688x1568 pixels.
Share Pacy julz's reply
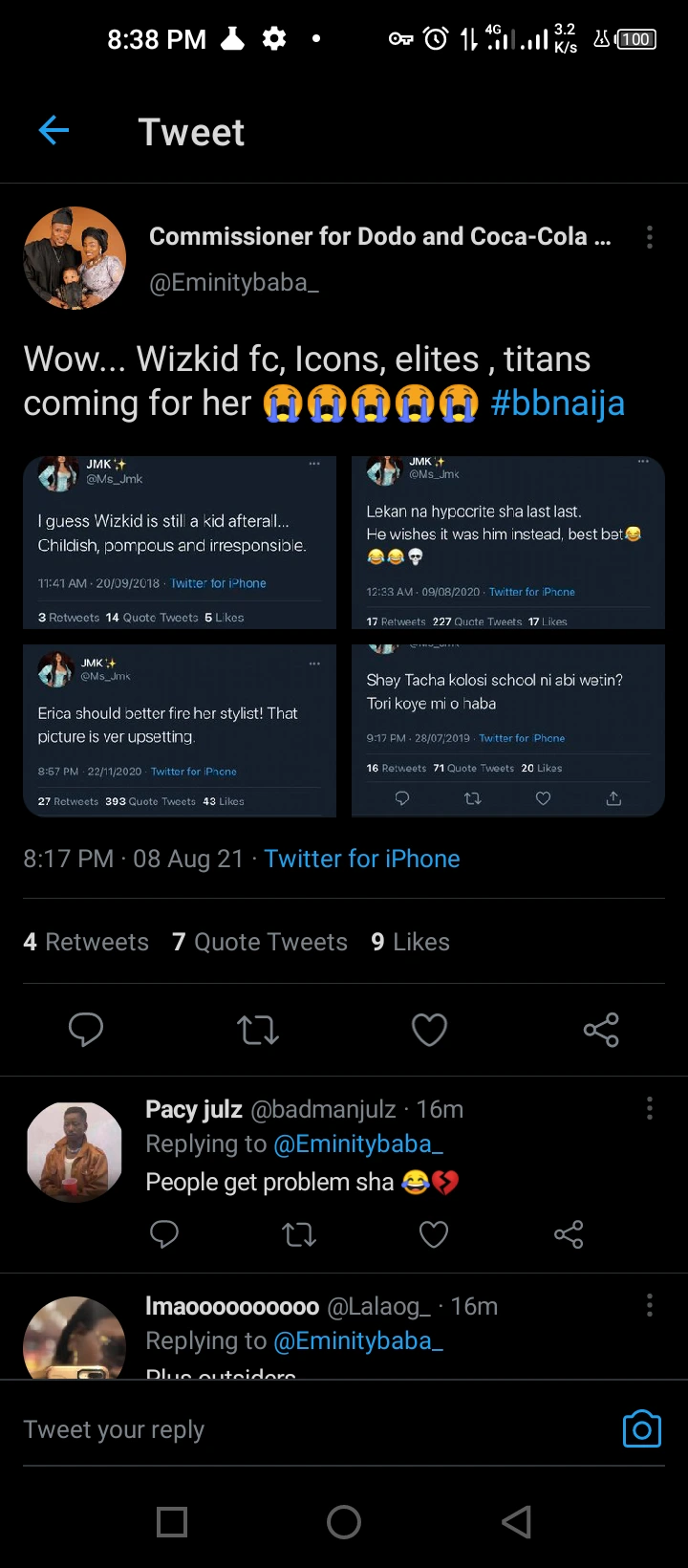(569, 1234)
